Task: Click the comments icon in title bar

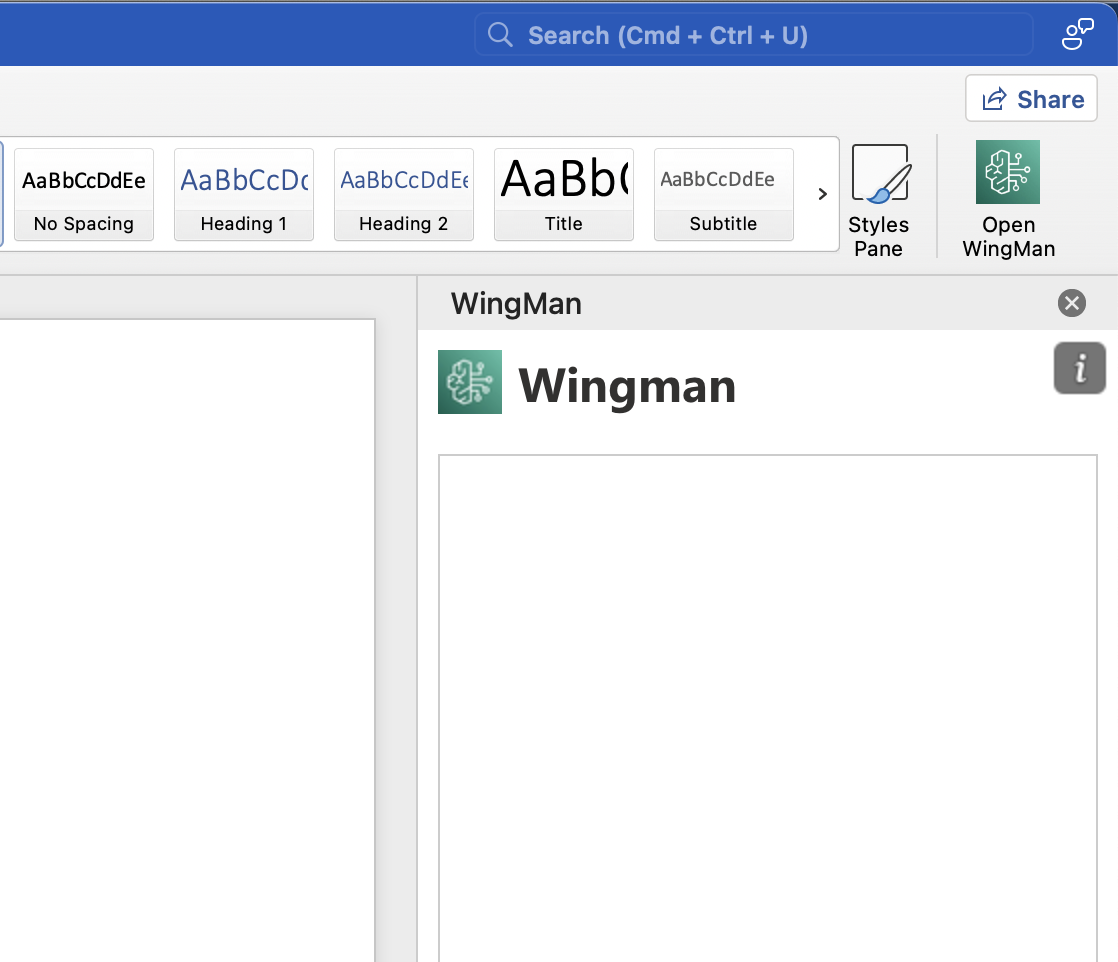Action: (1077, 35)
